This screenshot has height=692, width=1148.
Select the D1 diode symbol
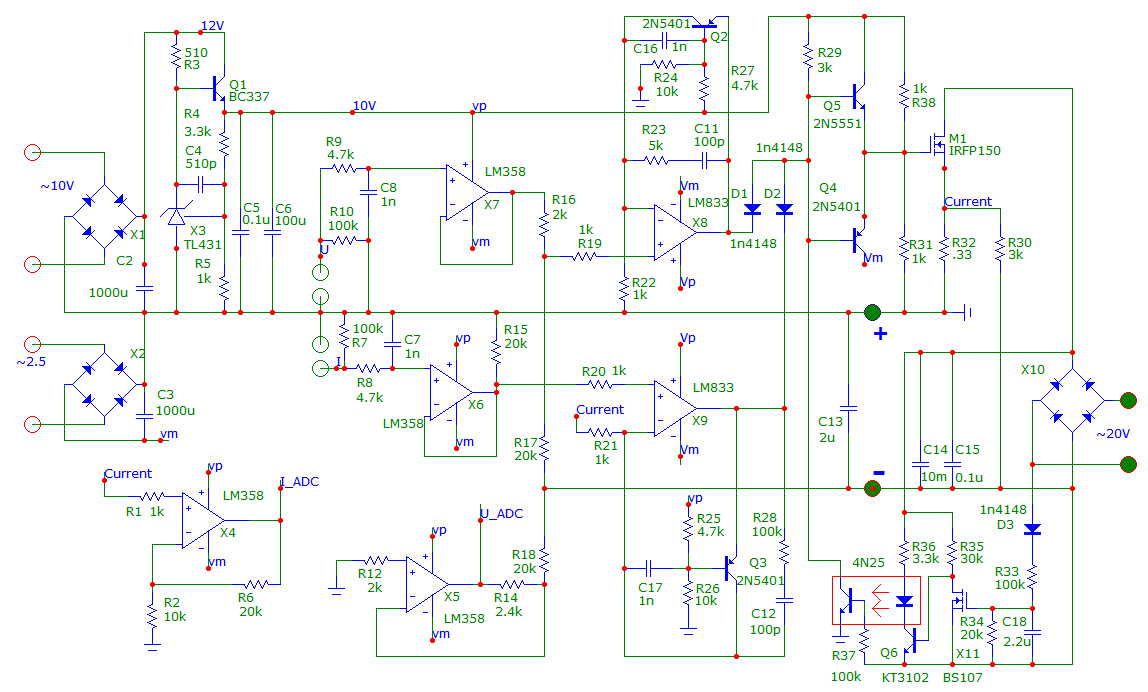(x=752, y=209)
